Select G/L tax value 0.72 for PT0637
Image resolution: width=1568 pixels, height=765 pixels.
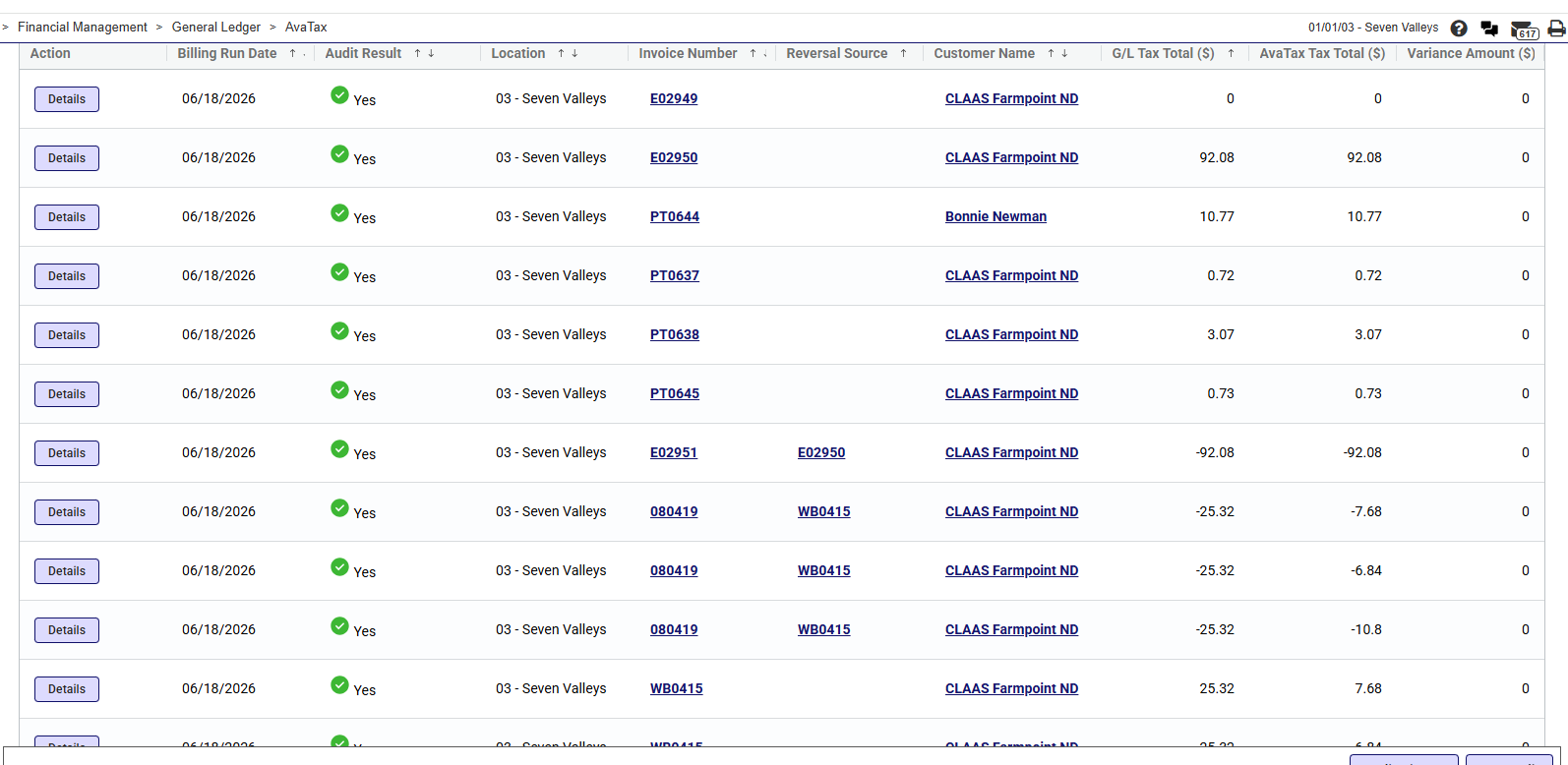click(1221, 276)
